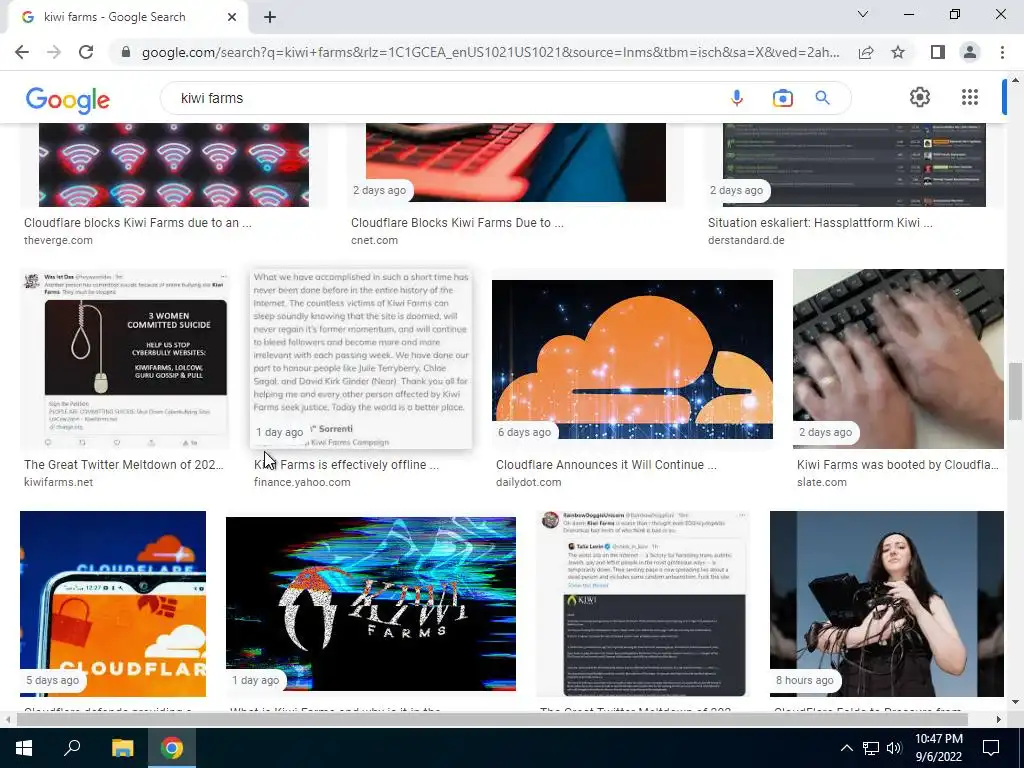The width and height of the screenshot is (1024, 768).
Task: Click dailydot.com source text
Action: [528, 483]
